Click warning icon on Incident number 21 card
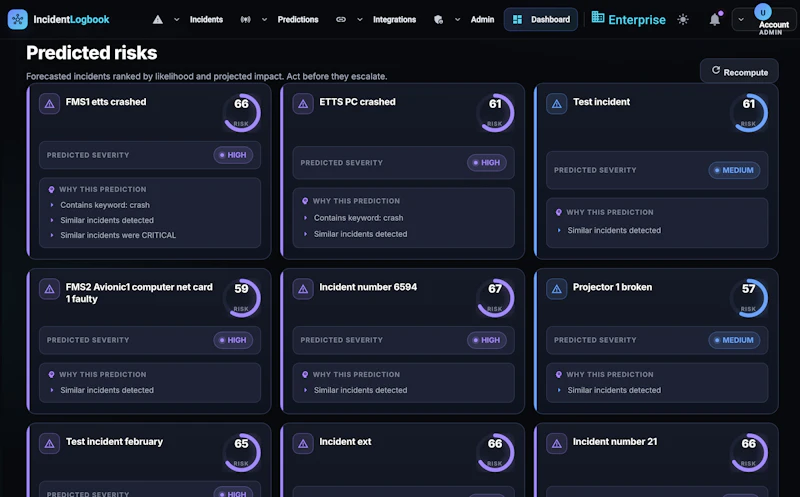 (557, 443)
